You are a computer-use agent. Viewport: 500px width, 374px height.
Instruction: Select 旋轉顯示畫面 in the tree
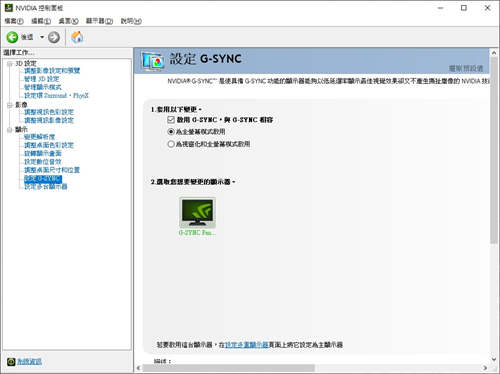43,153
